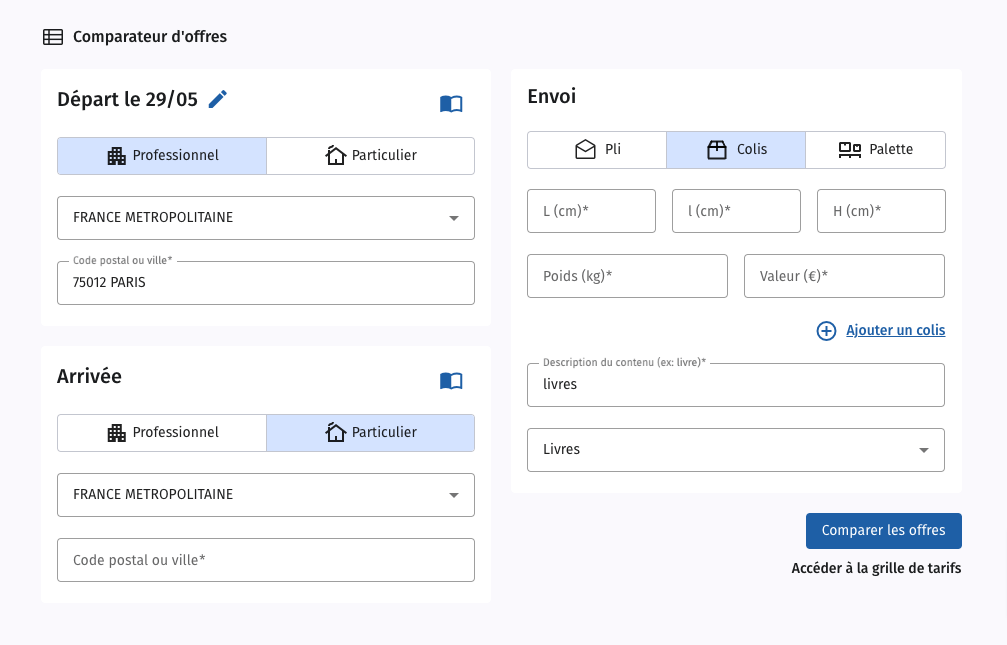
Task: Open the Arrivée country dropdown FRANCE METROPOLITAINE
Action: (x=266, y=495)
